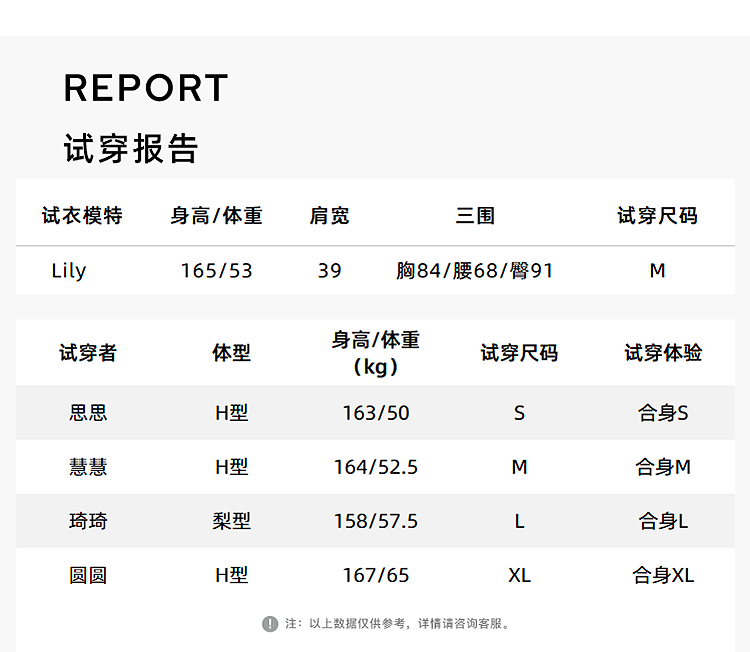Select the 158/57.5 height/weight cell
750x652 pixels.
point(376,521)
